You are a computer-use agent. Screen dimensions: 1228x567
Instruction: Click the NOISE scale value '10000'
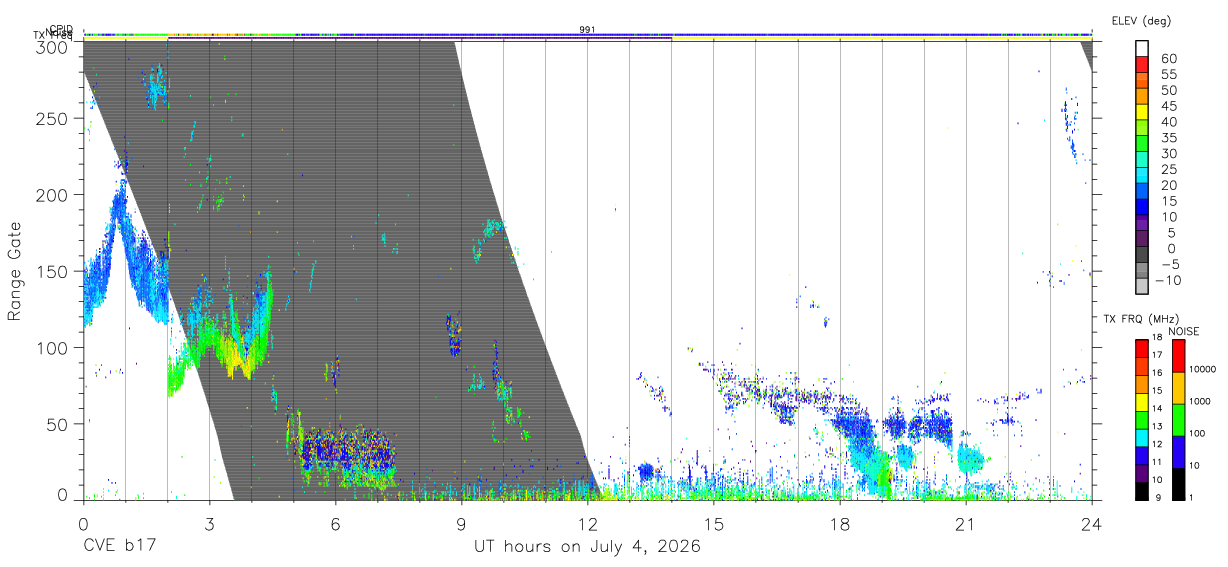coord(1203,369)
